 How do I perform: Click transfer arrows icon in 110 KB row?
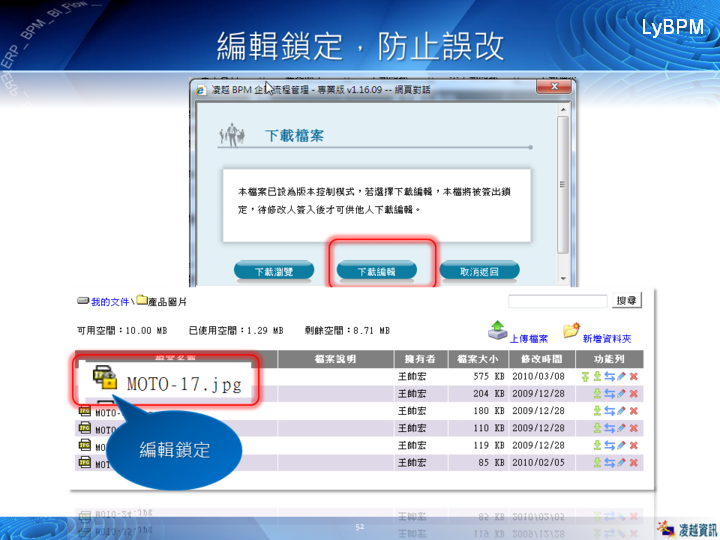point(609,428)
